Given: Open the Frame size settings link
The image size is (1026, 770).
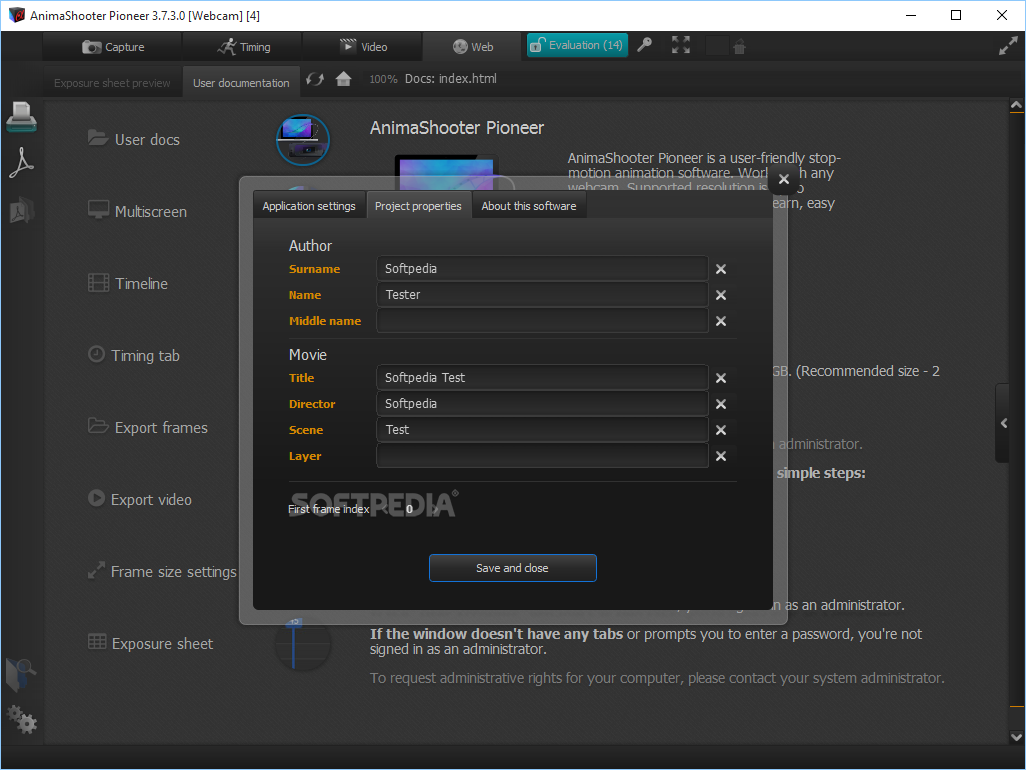Looking at the screenshot, I should point(162,571).
